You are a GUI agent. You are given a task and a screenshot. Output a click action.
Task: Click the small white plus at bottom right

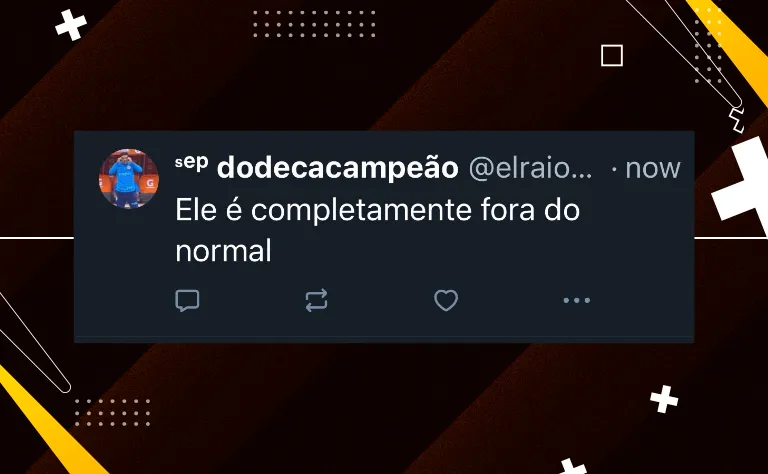tap(664, 399)
